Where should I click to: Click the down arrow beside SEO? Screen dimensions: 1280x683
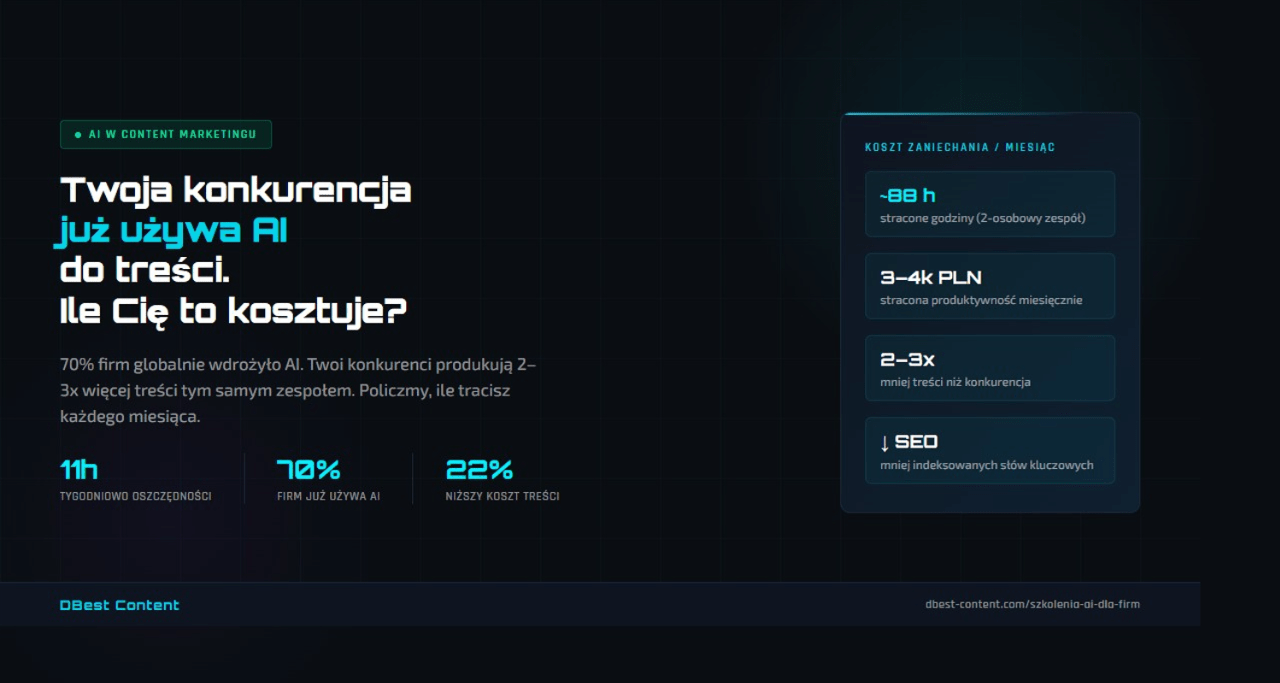(885, 442)
